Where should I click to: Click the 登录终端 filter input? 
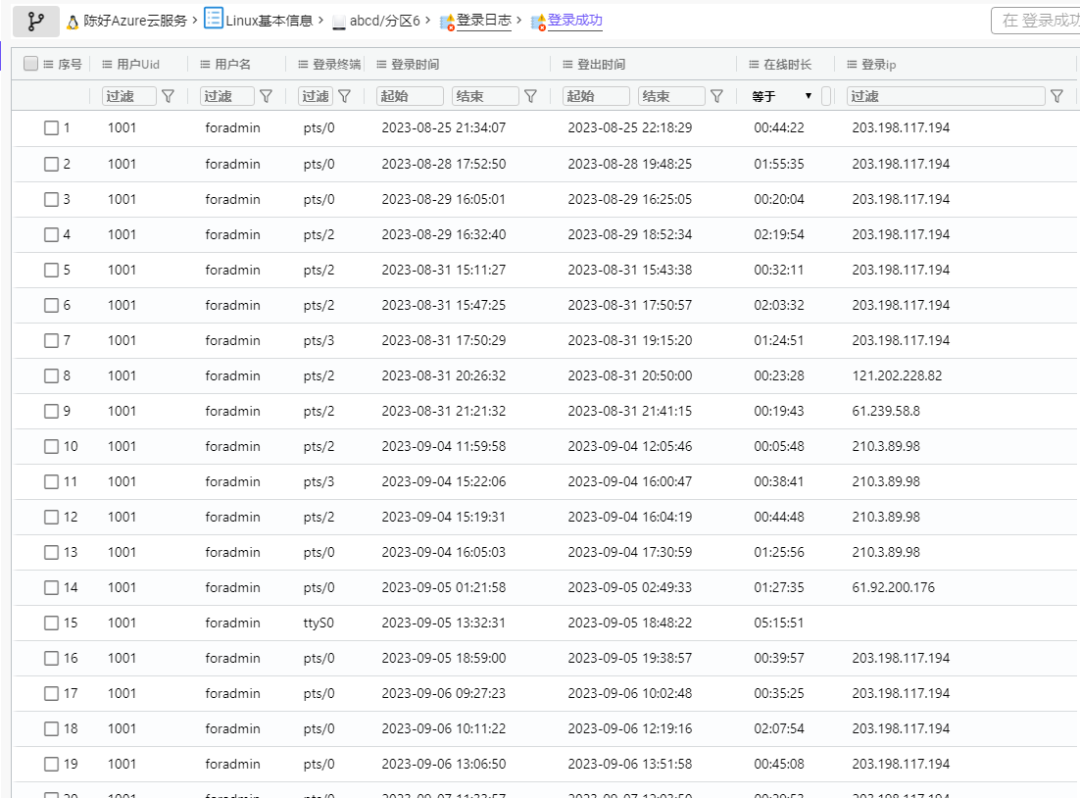tap(315, 96)
